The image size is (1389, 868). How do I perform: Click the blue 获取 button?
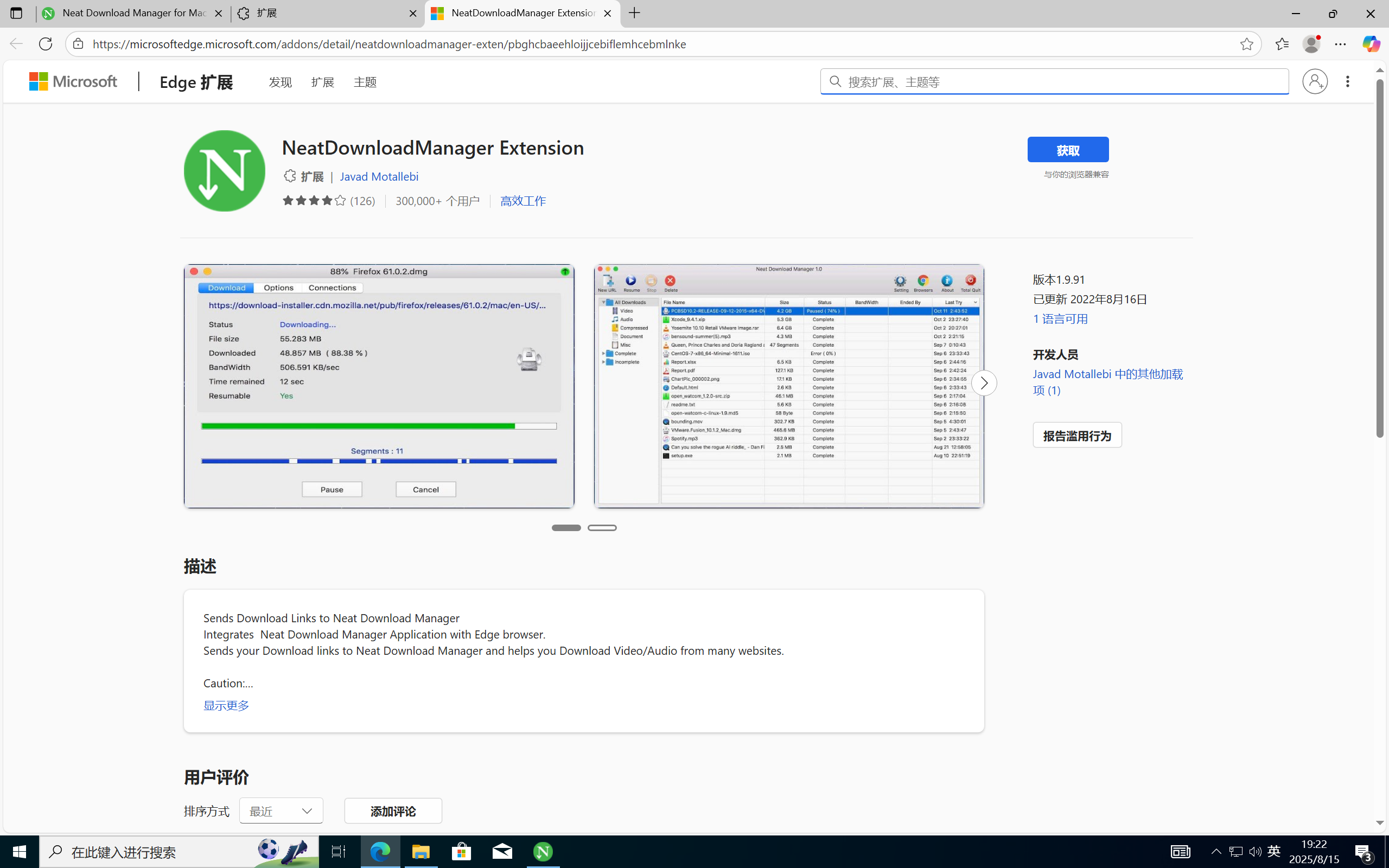click(1068, 150)
